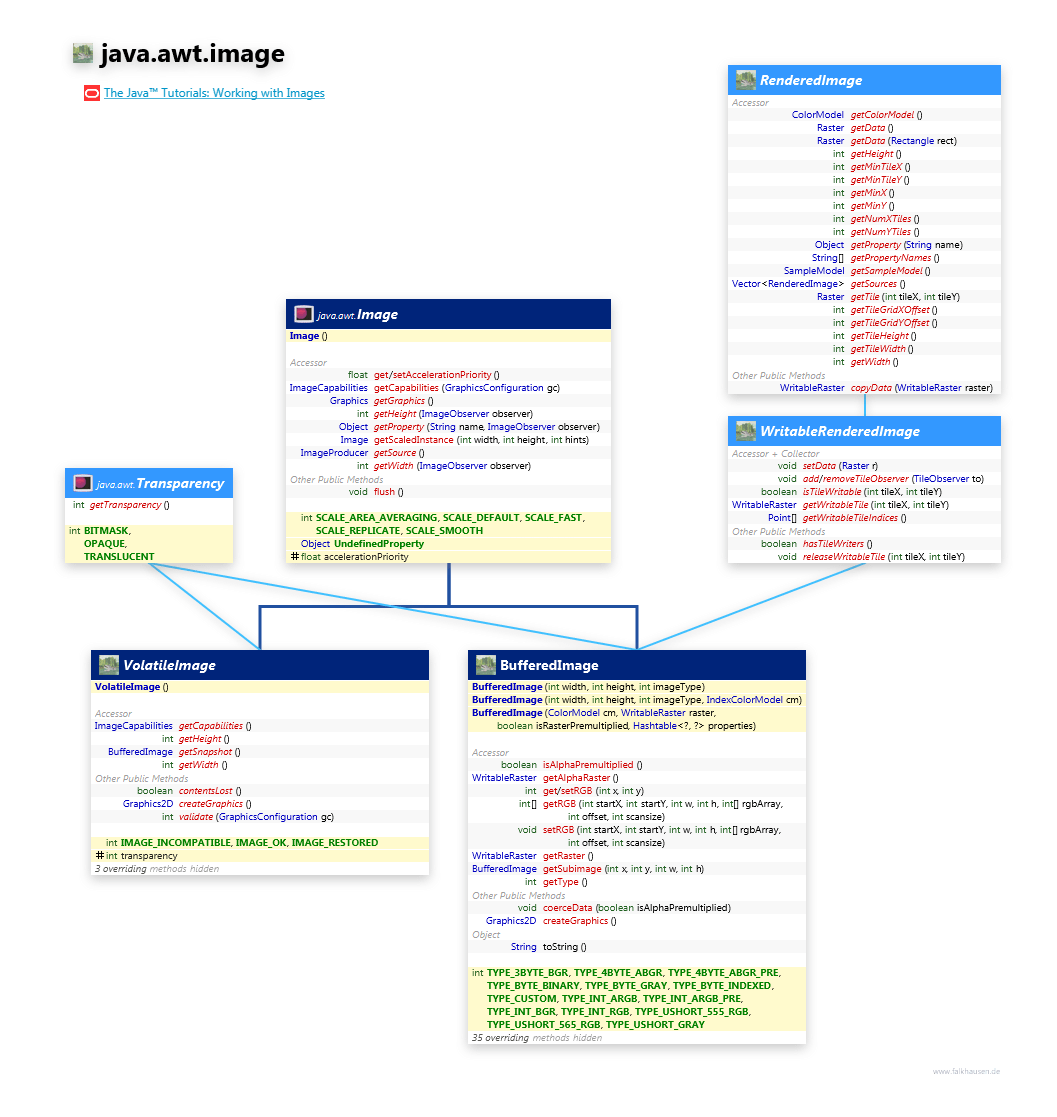This screenshot has height=1117, width=1057.
Task: Click get/setAccelerationPriority method
Action: 432,375
